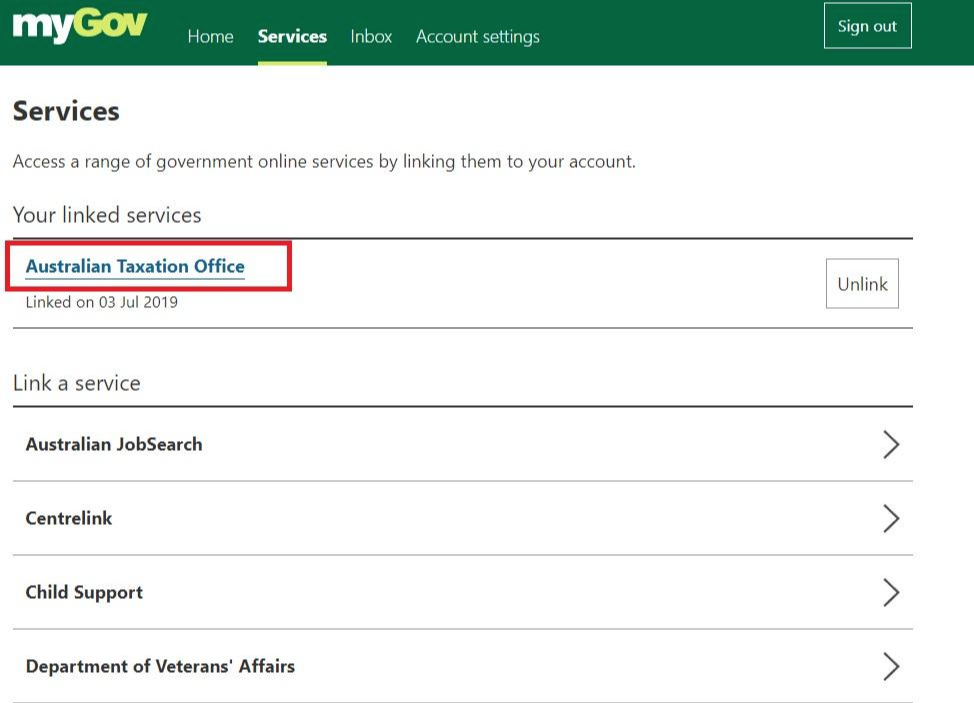This screenshot has width=974, height=703.
Task: Click the 'Your linked services' heading
Action: (x=107, y=215)
